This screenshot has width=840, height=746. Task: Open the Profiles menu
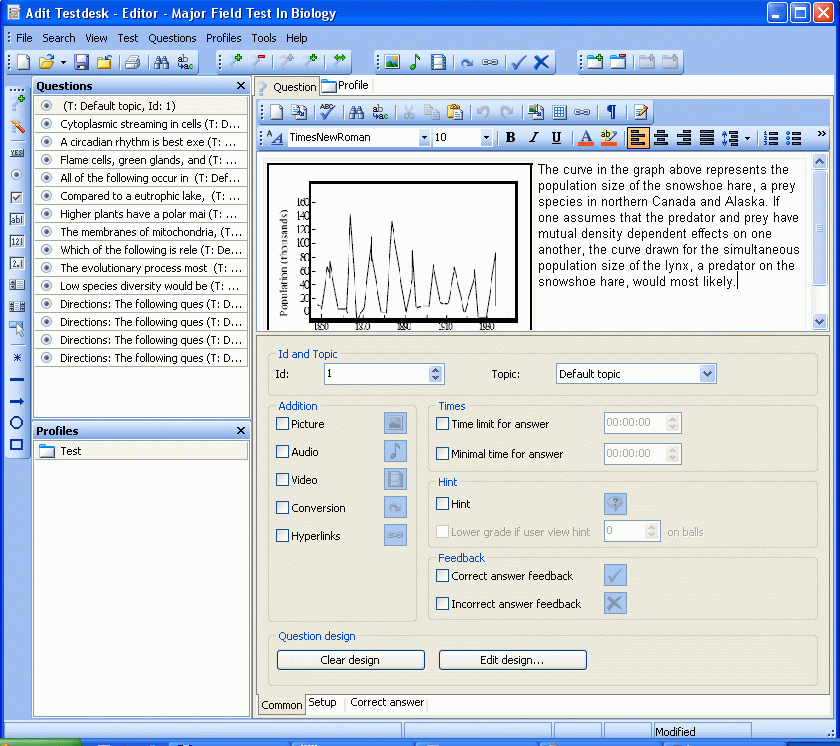click(224, 38)
